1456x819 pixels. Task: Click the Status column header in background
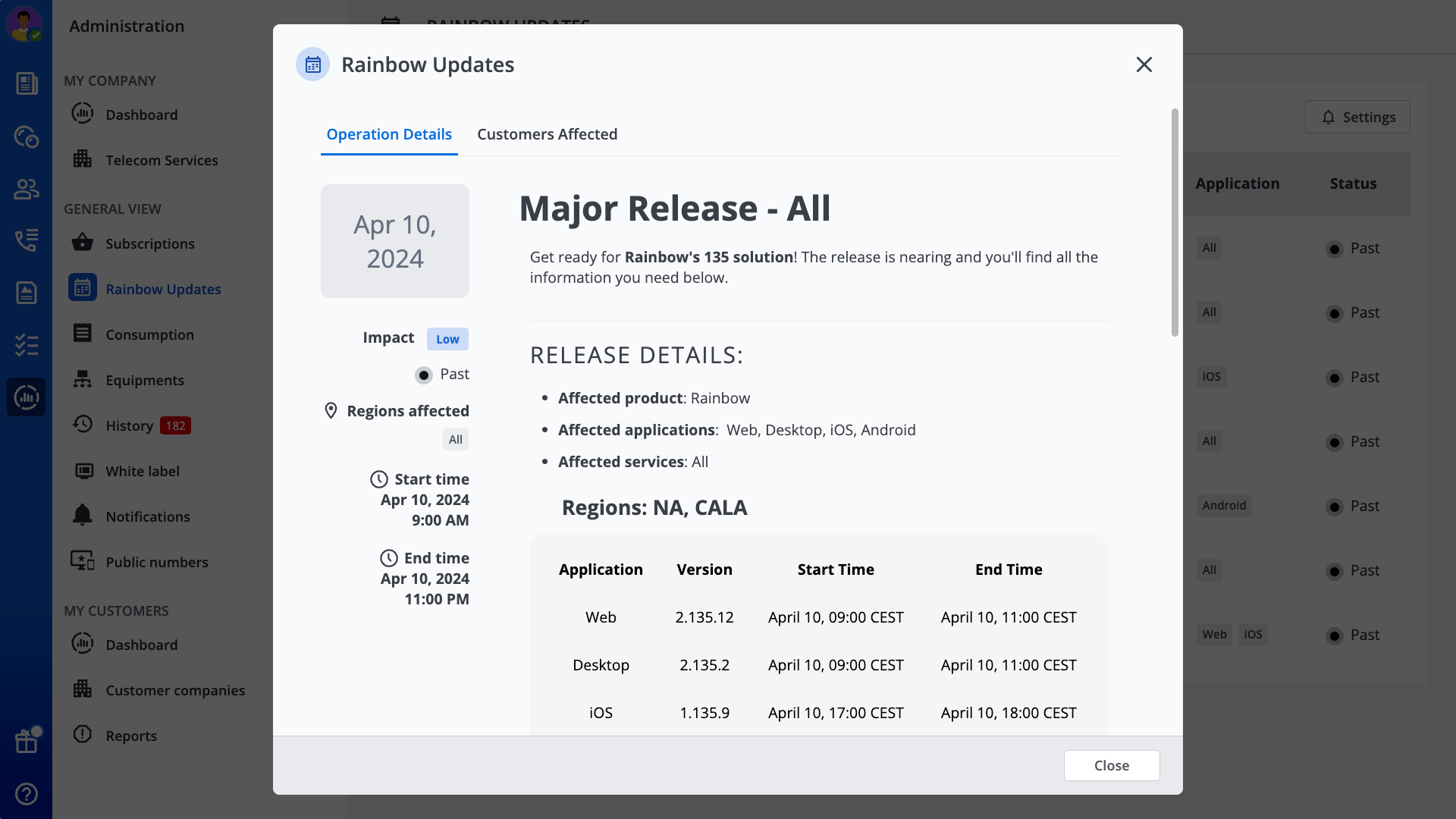tap(1353, 184)
